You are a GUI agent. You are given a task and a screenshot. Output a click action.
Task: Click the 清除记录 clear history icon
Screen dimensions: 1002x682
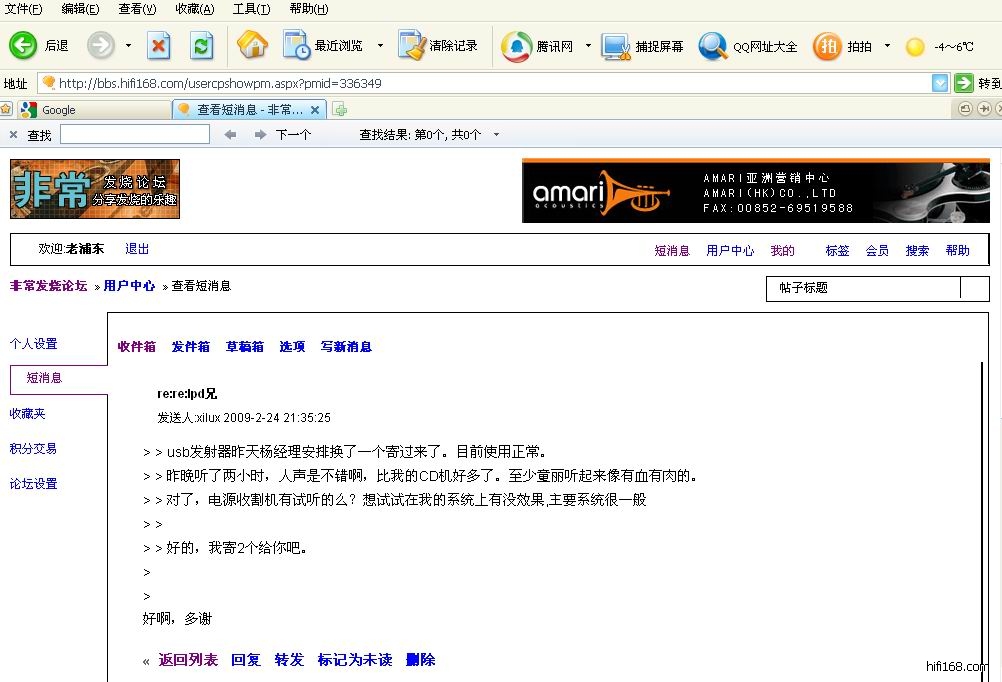point(411,46)
